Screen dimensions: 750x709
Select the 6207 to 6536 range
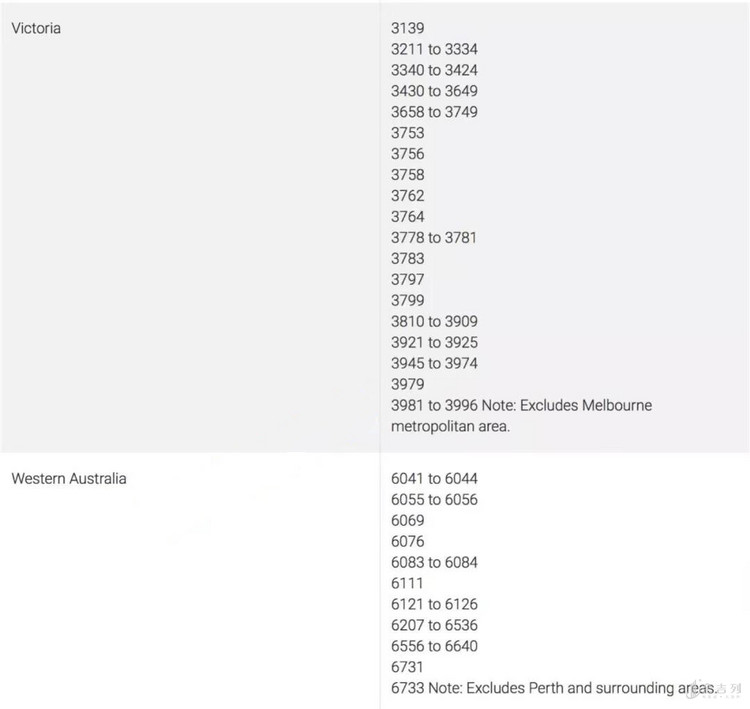click(434, 625)
